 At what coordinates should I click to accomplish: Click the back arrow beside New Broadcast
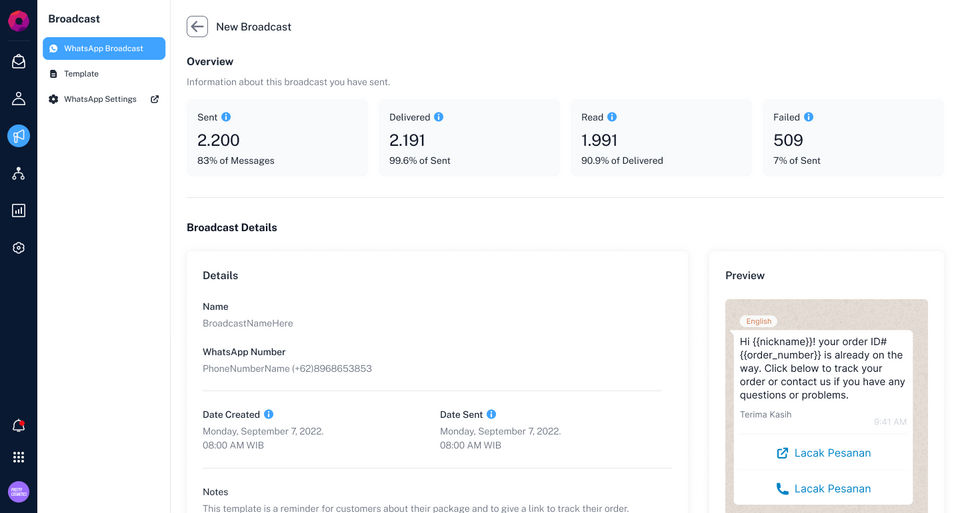(197, 27)
